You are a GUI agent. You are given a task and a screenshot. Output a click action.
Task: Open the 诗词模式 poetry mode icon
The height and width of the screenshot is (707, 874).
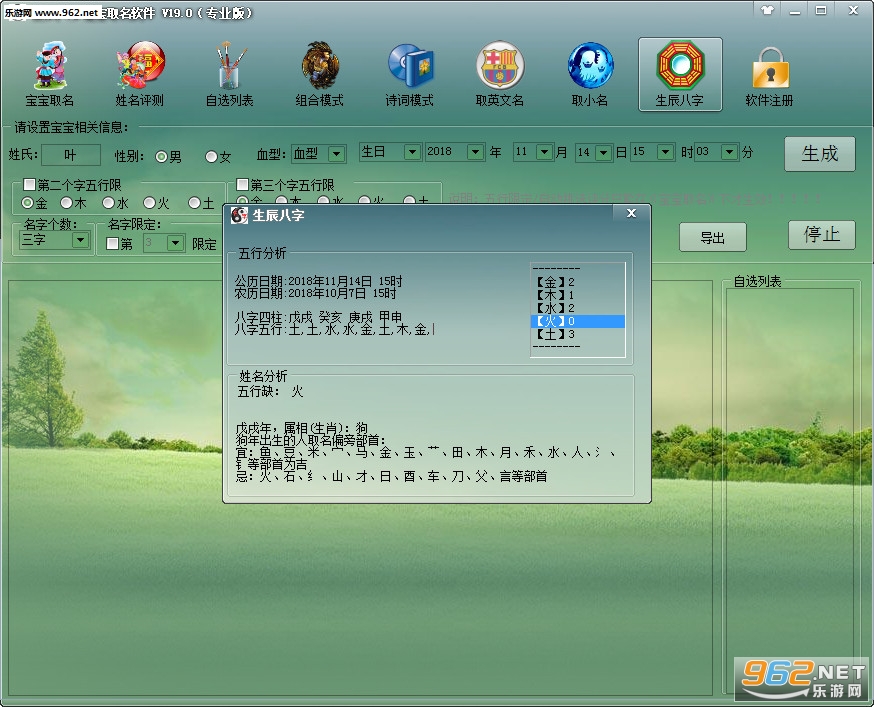[x=410, y=74]
